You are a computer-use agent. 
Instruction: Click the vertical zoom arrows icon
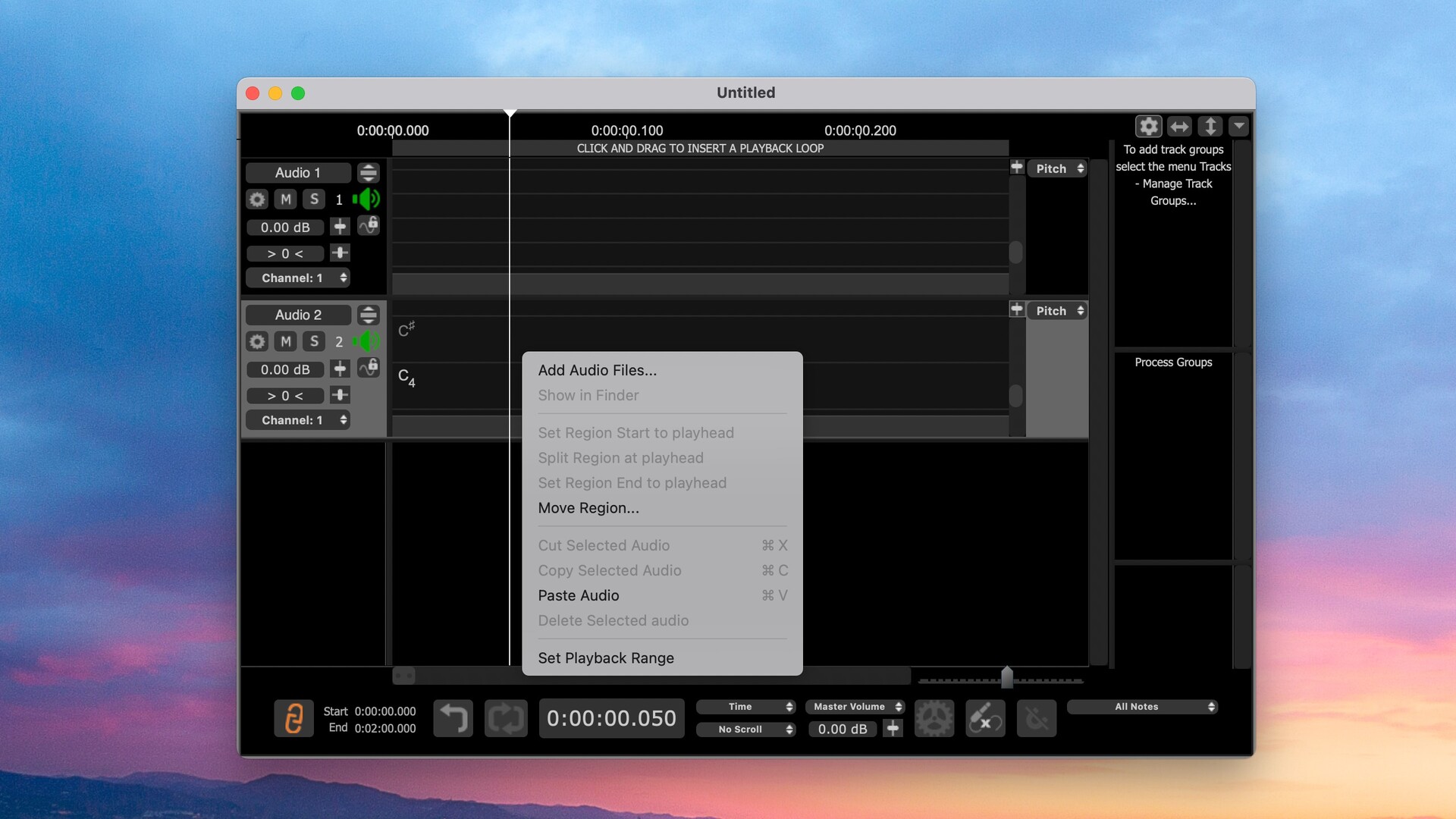tap(1210, 126)
